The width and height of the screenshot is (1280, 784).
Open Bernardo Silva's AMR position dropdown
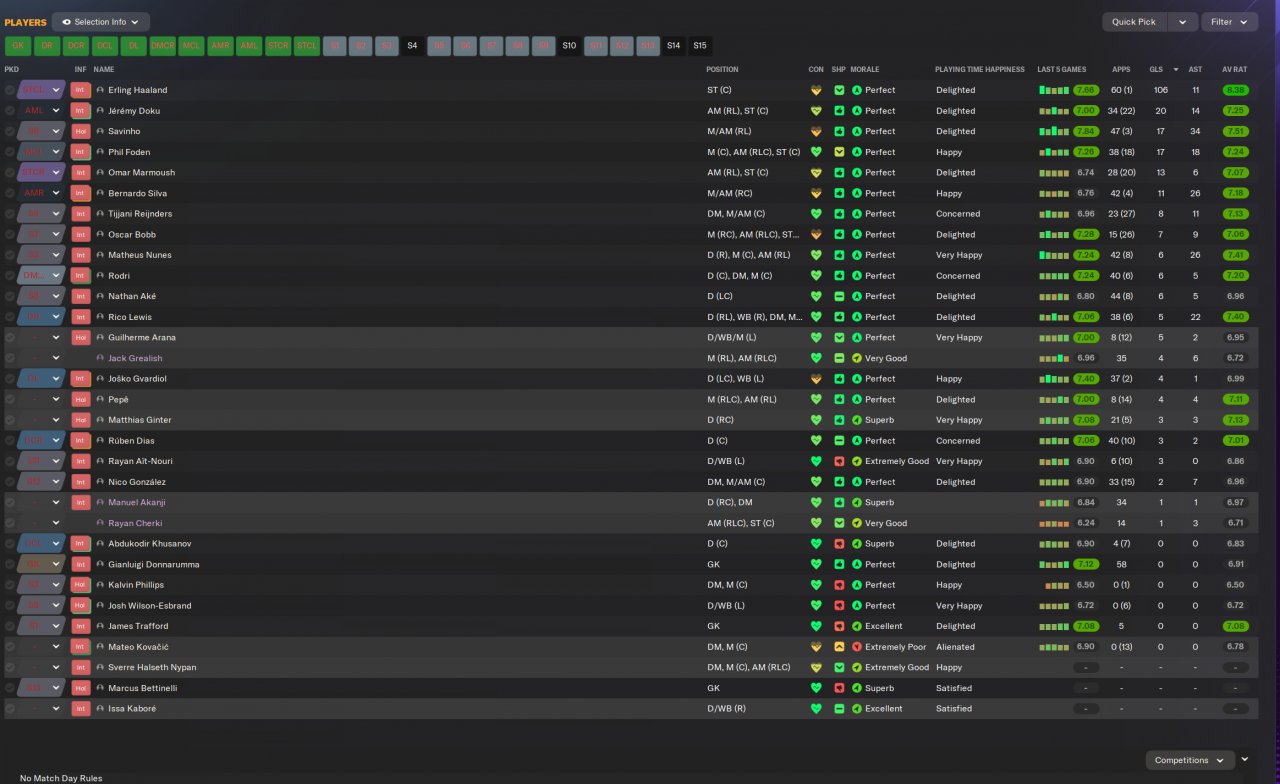pyautogui.click(x=42, y=193)
